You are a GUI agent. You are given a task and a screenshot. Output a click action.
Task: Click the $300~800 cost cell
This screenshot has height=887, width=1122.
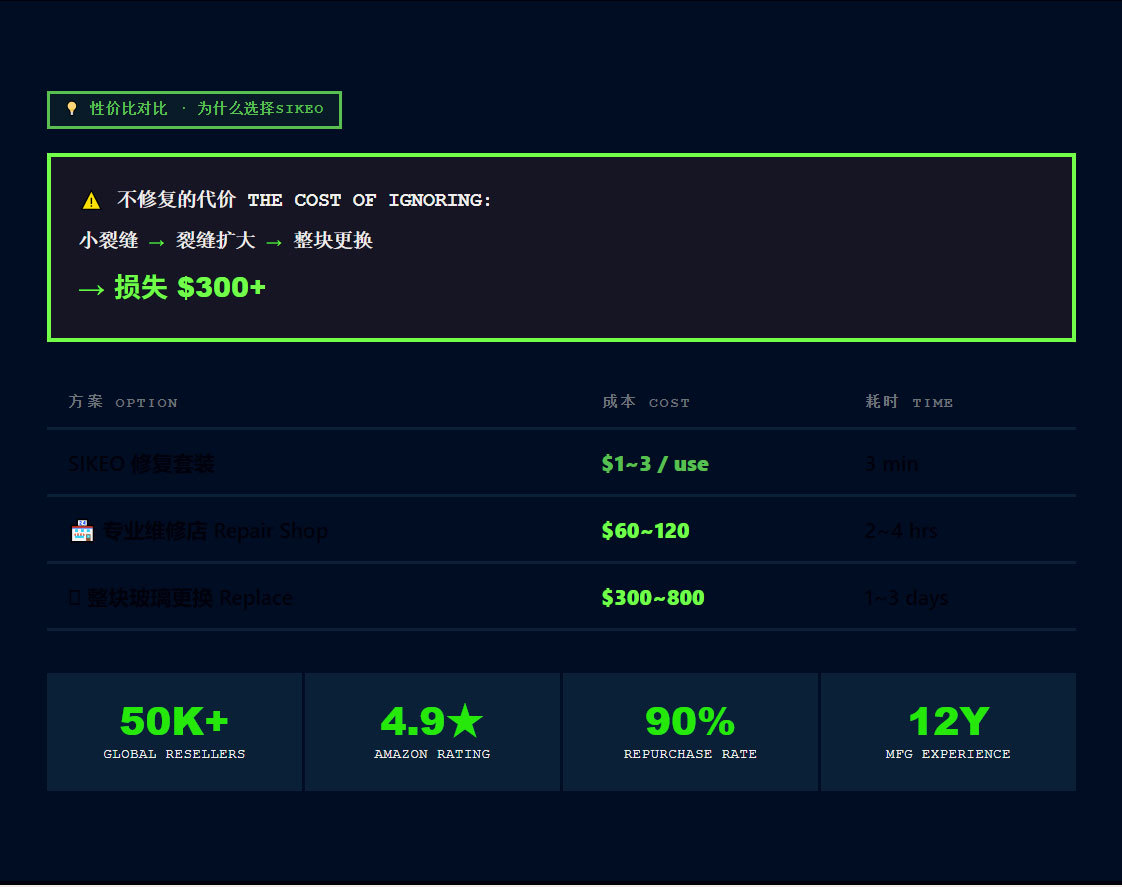653,597
